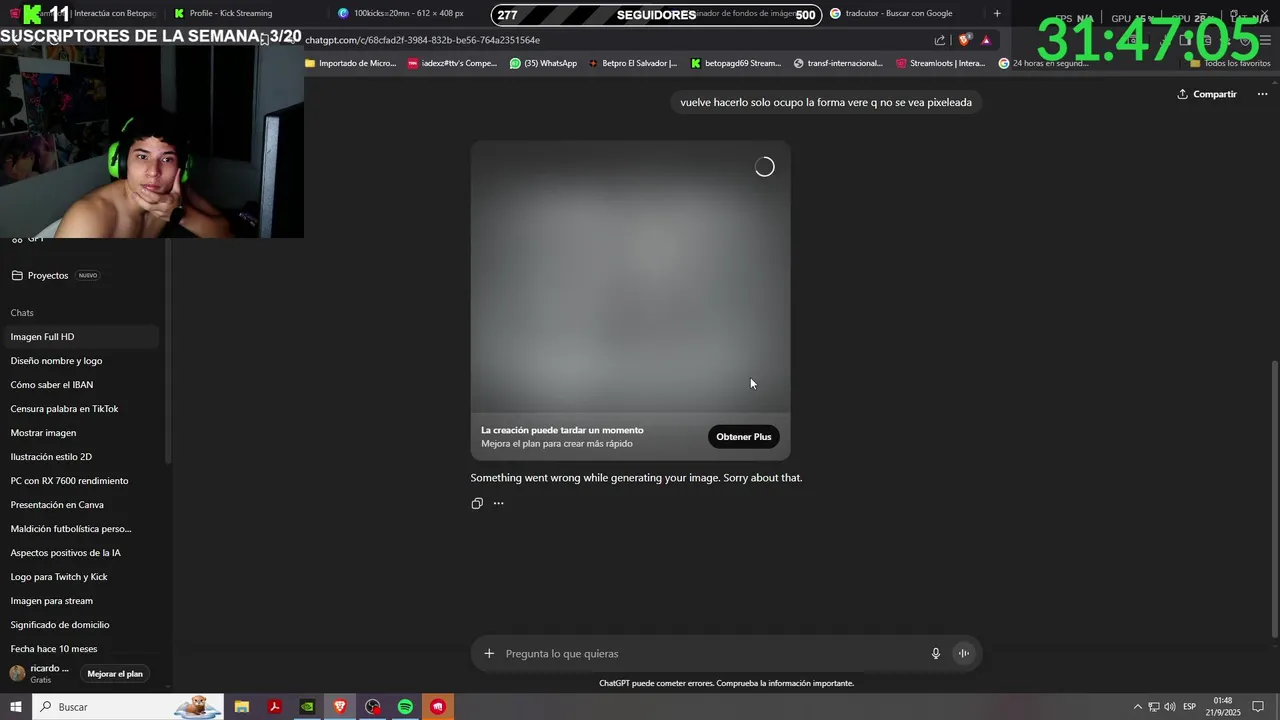Click the ESP language indicator in the tray

click(1189, 707)
